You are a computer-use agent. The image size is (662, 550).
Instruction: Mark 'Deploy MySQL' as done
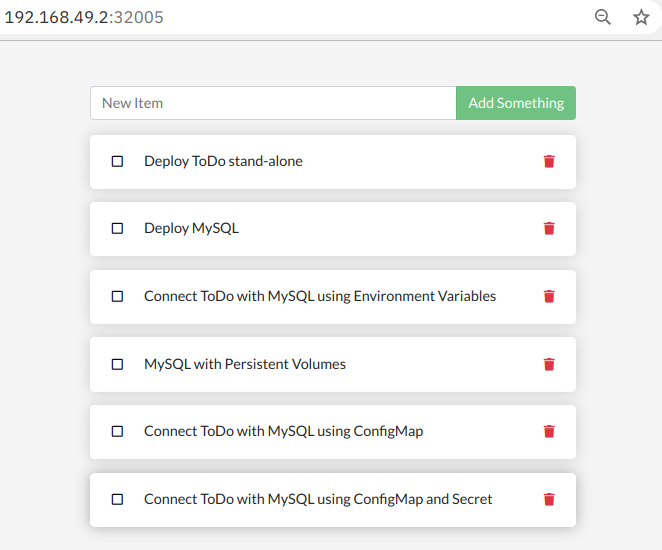117,228
